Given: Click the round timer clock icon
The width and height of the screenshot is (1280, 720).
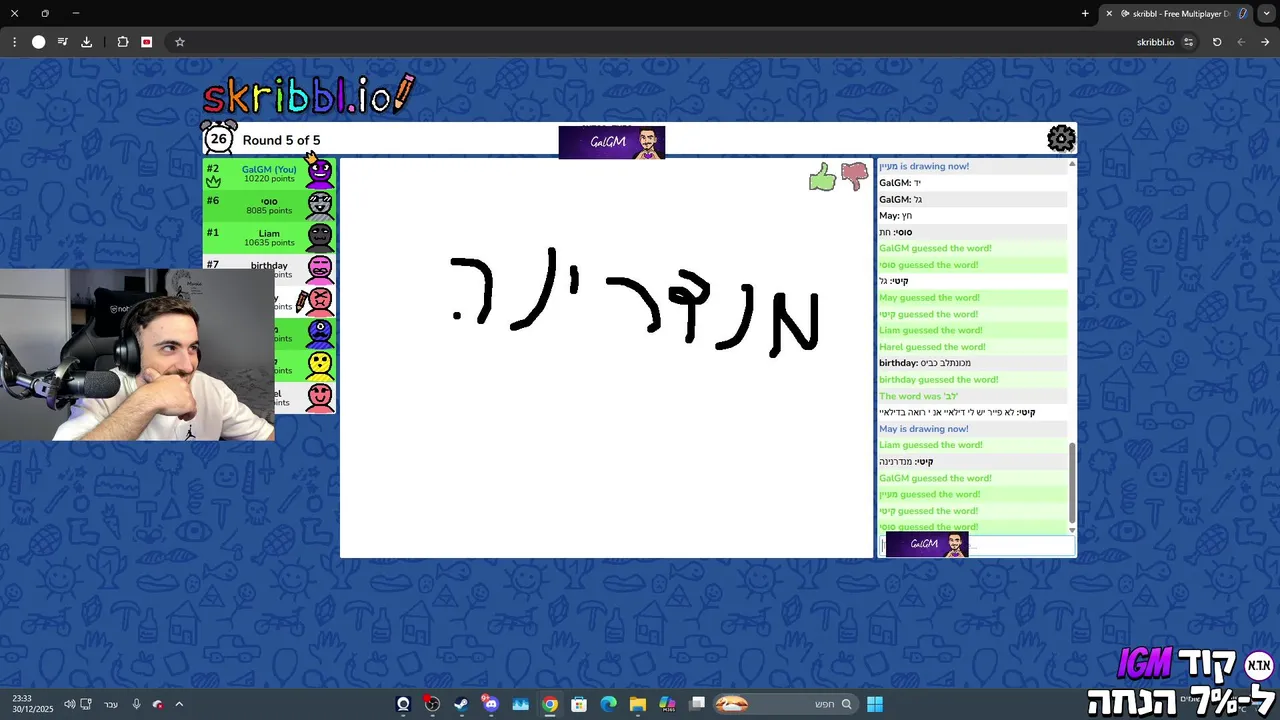Looking at the screenshot, I should point(218,139).
